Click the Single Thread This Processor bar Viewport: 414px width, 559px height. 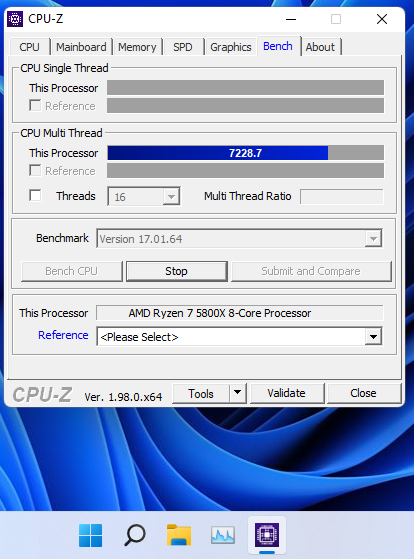point(245,88)
